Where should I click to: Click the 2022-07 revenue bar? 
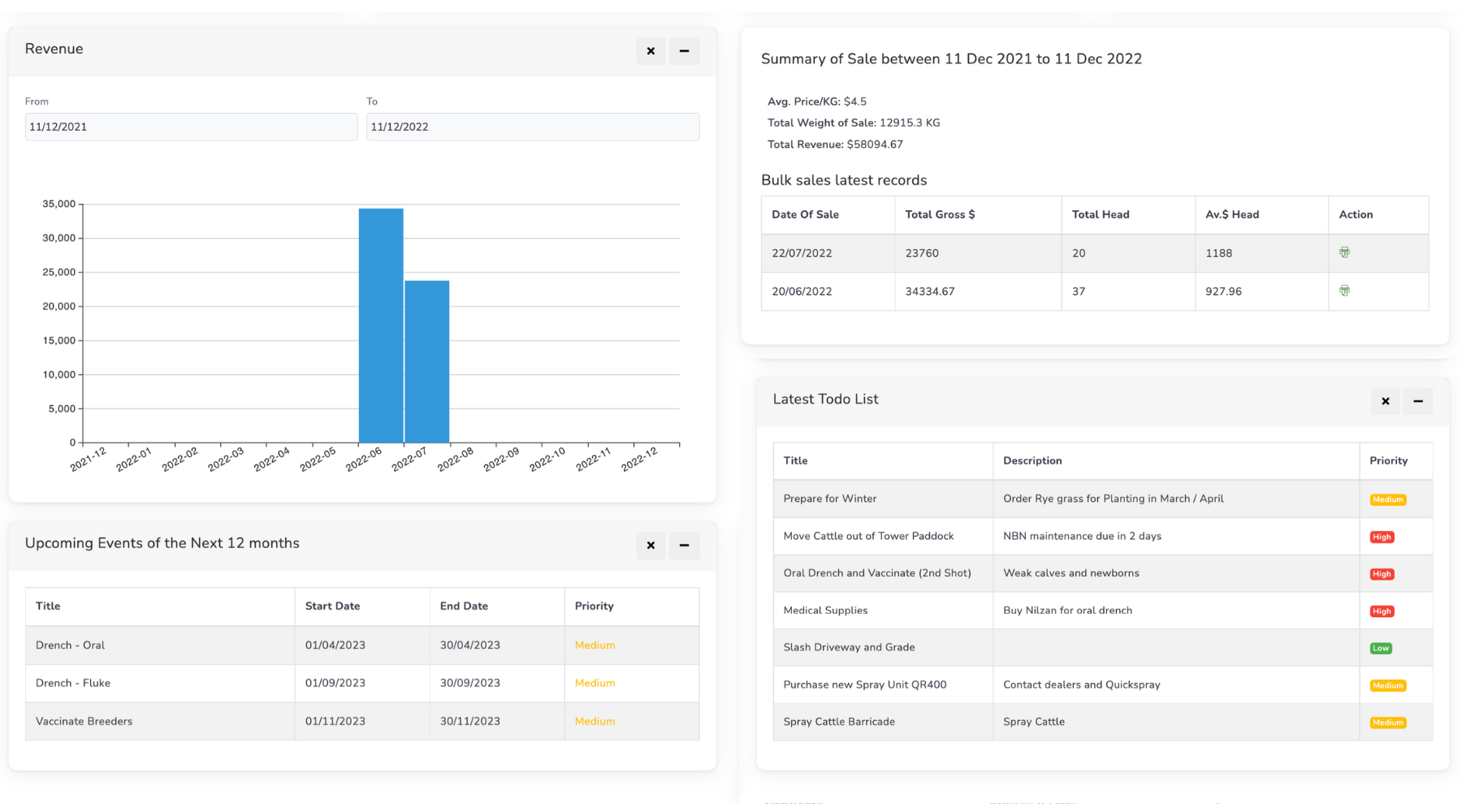(427, 361)
